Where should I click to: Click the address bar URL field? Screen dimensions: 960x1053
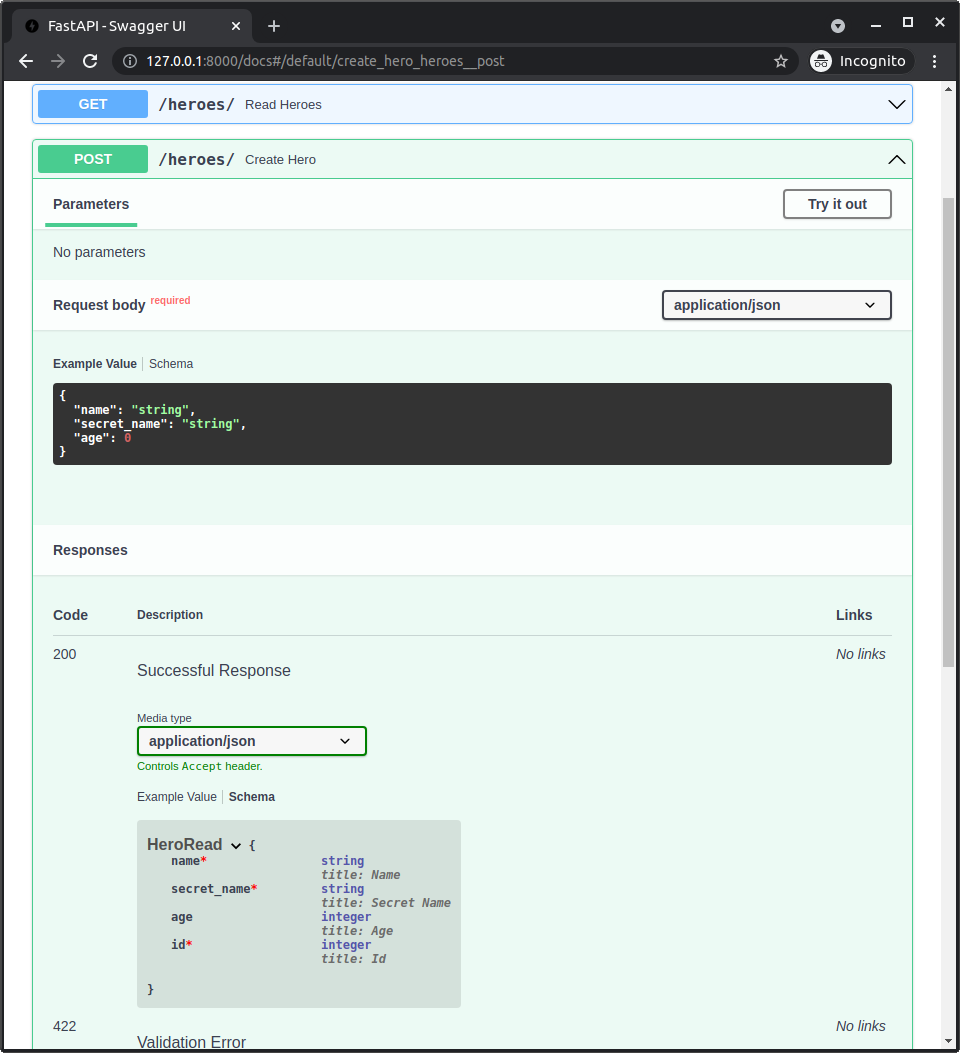click(x=400, y=60)
